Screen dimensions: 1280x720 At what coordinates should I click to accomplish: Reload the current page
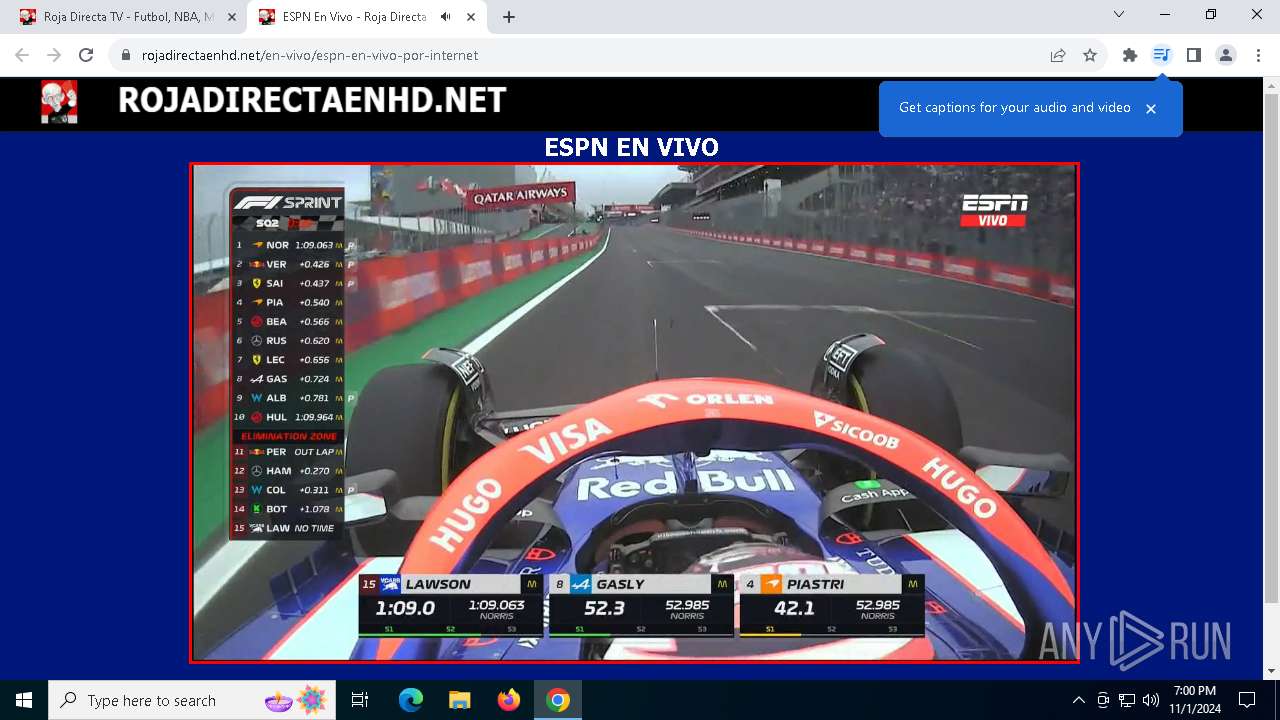click(86, 55)
